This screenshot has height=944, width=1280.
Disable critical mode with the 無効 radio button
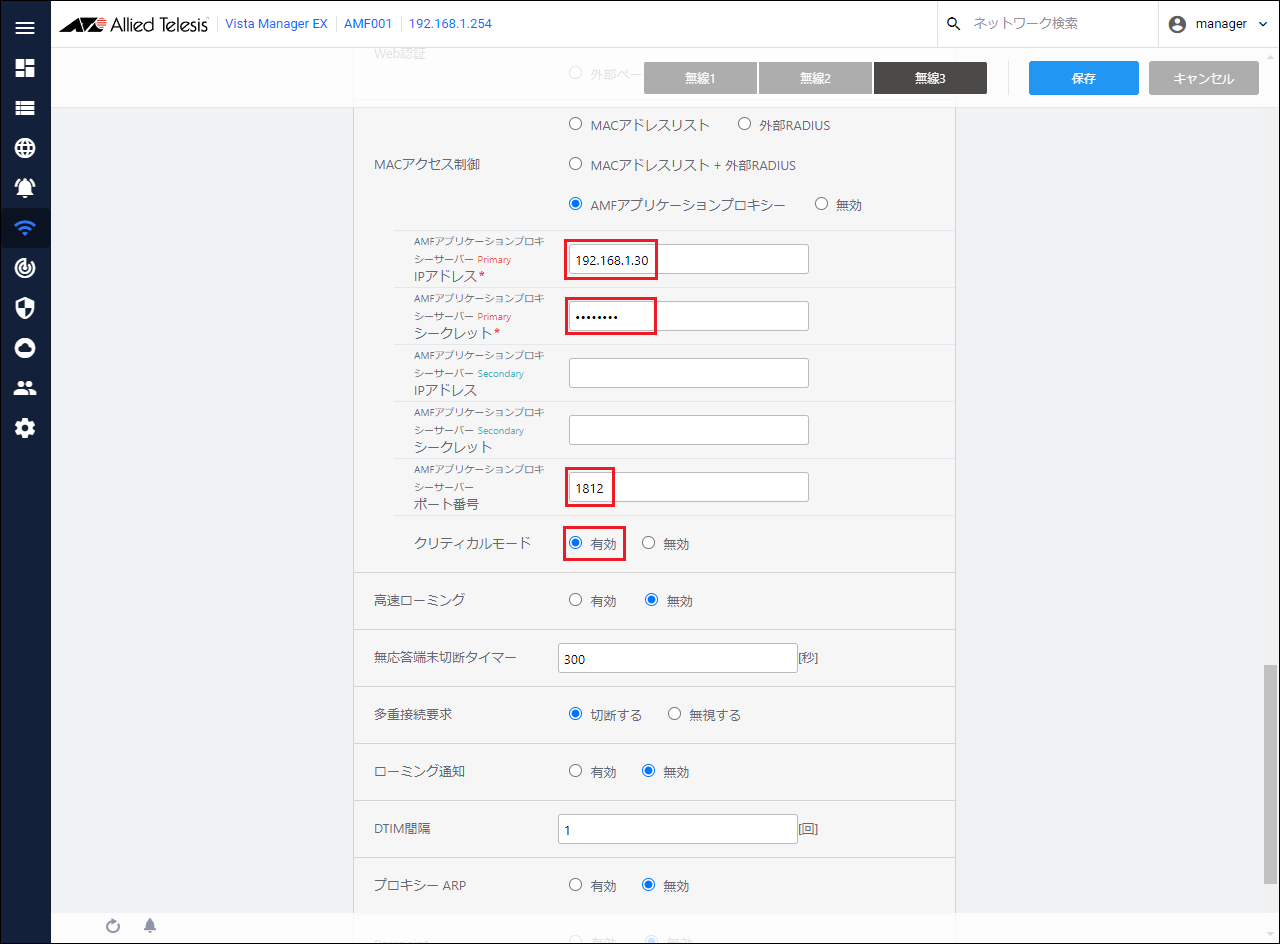[649, 543]
